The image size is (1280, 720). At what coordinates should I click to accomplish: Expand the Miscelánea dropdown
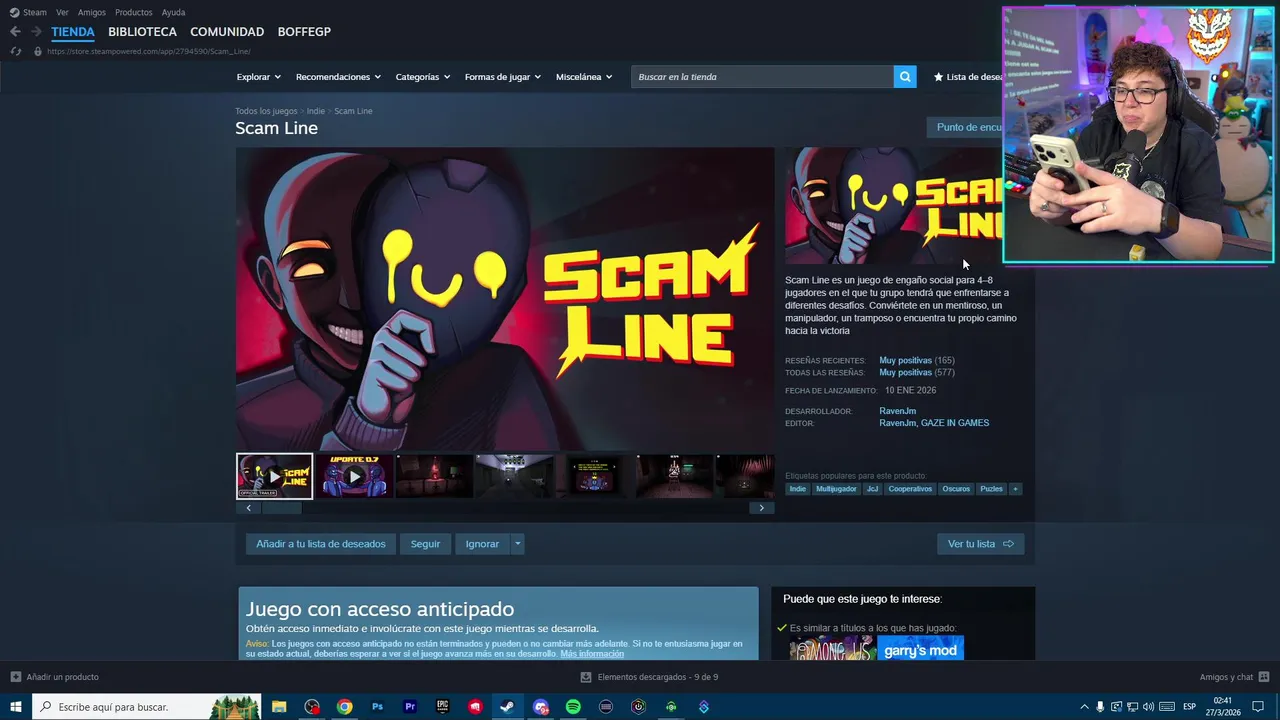tap(584, 77)
